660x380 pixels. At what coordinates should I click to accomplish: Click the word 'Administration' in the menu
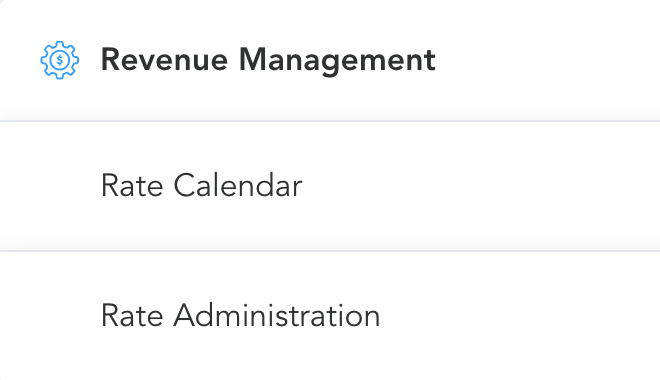[277, 316]
